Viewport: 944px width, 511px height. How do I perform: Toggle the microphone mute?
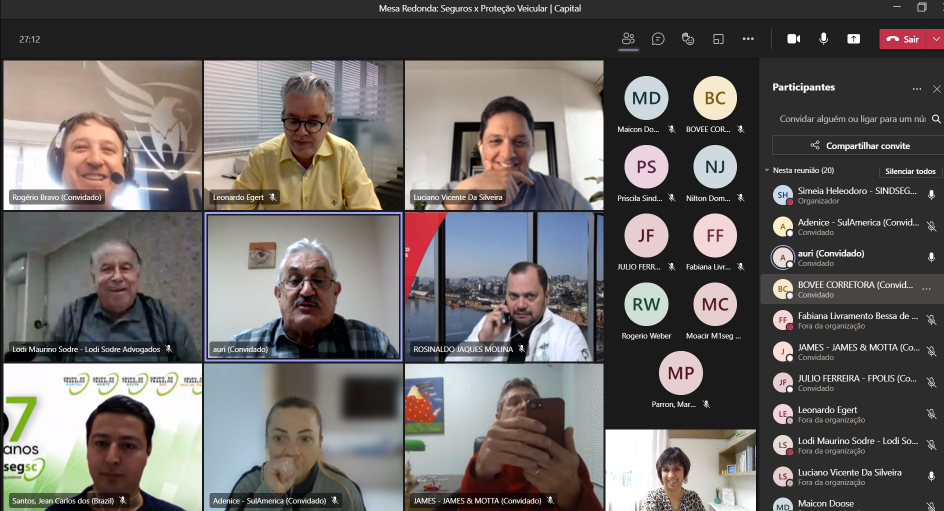coord(824,39)
